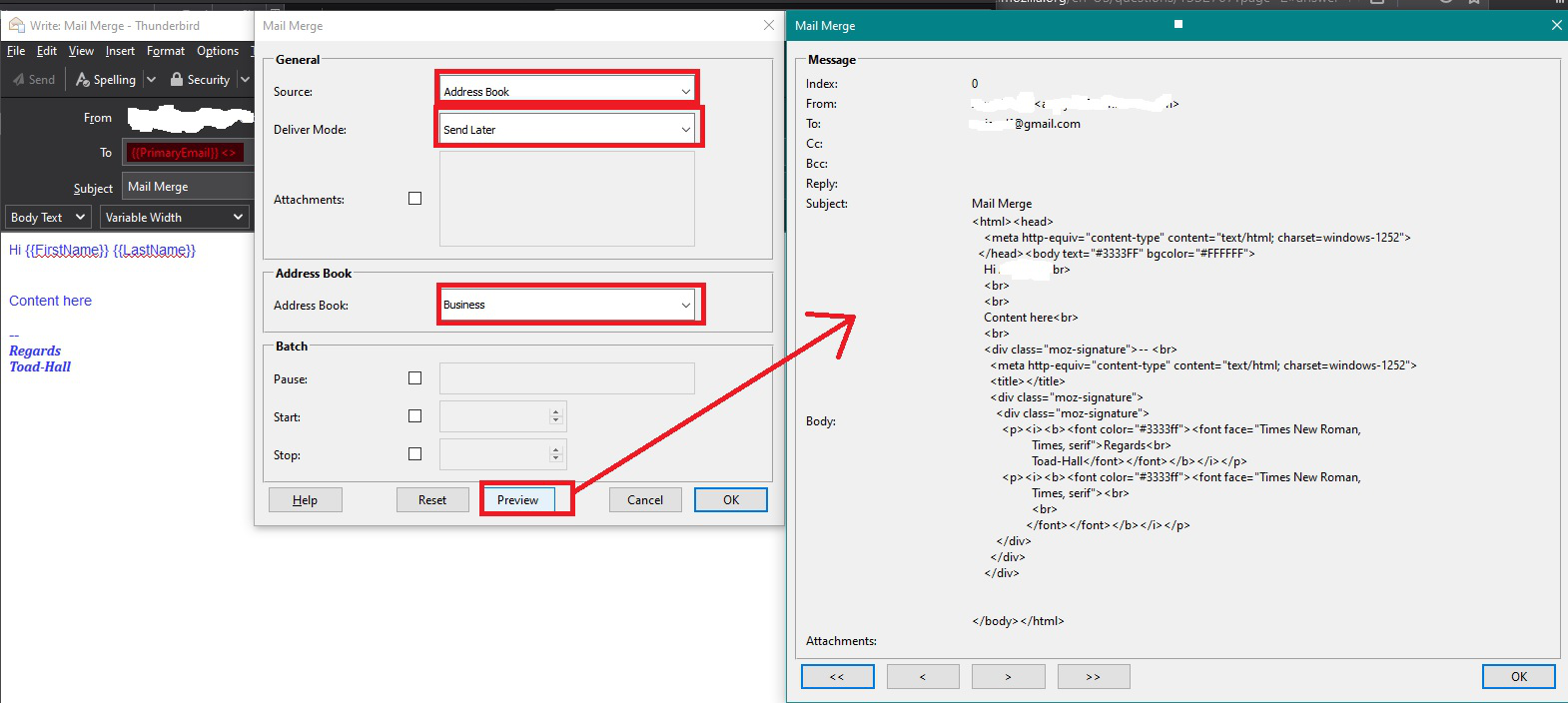Go to previous message with < button
This screenshot has width=1568, height=703.
point(923,677)
